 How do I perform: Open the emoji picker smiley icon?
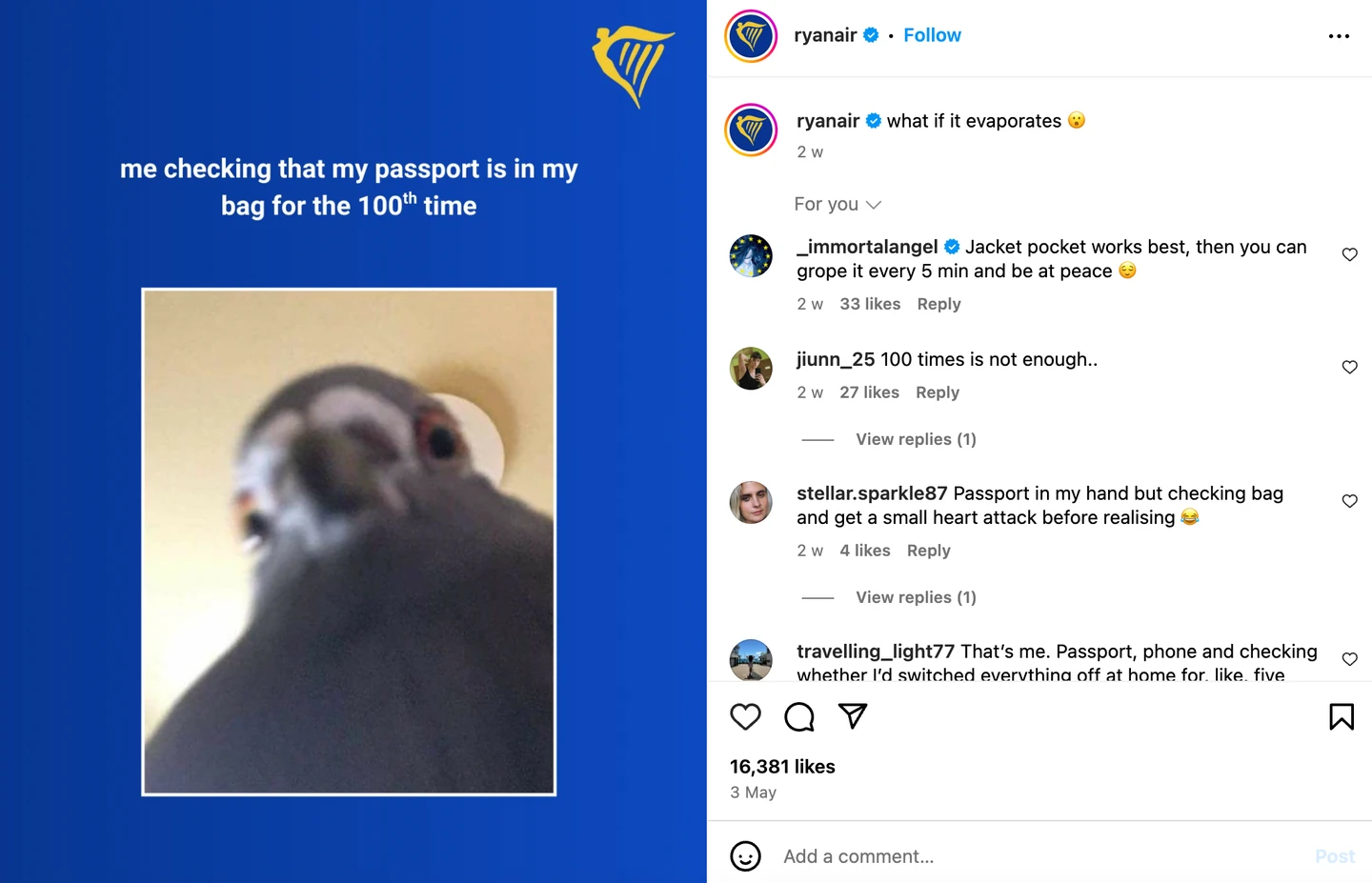click(745, 856)
